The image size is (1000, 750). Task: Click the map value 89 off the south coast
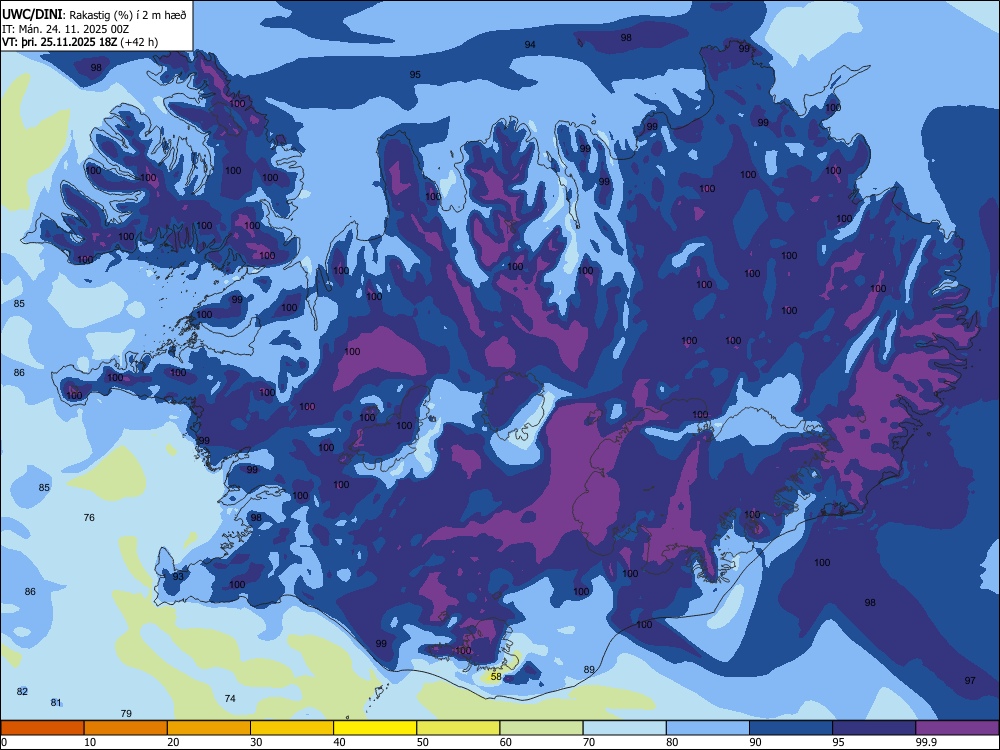589,669
